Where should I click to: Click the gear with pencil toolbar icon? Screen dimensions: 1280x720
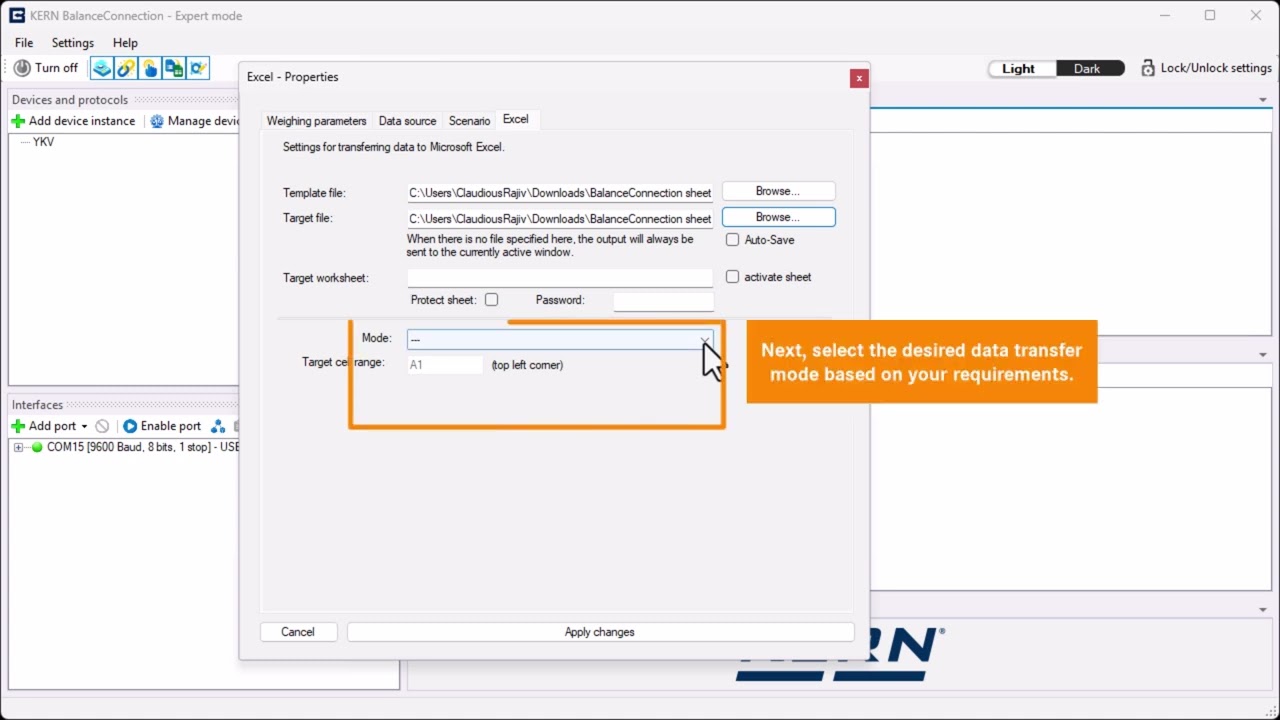click(x=198, y=68)
